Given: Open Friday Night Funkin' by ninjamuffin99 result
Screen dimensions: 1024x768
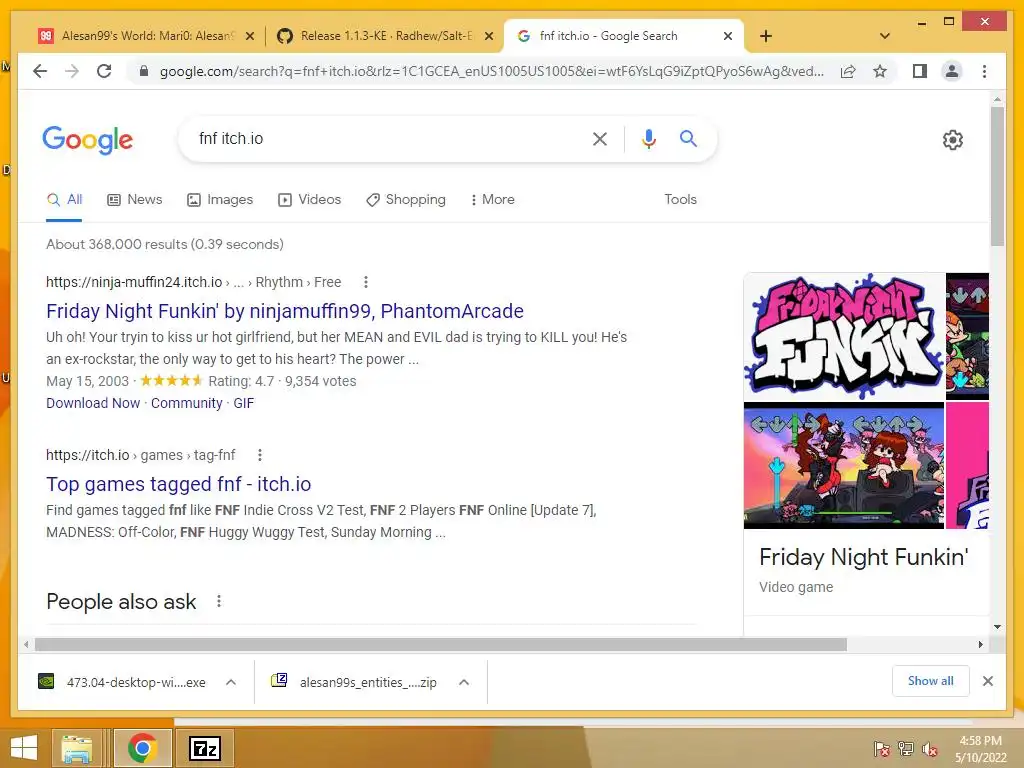Looking at the screenshot, I should pyautogui.click(x=285, y=311).
